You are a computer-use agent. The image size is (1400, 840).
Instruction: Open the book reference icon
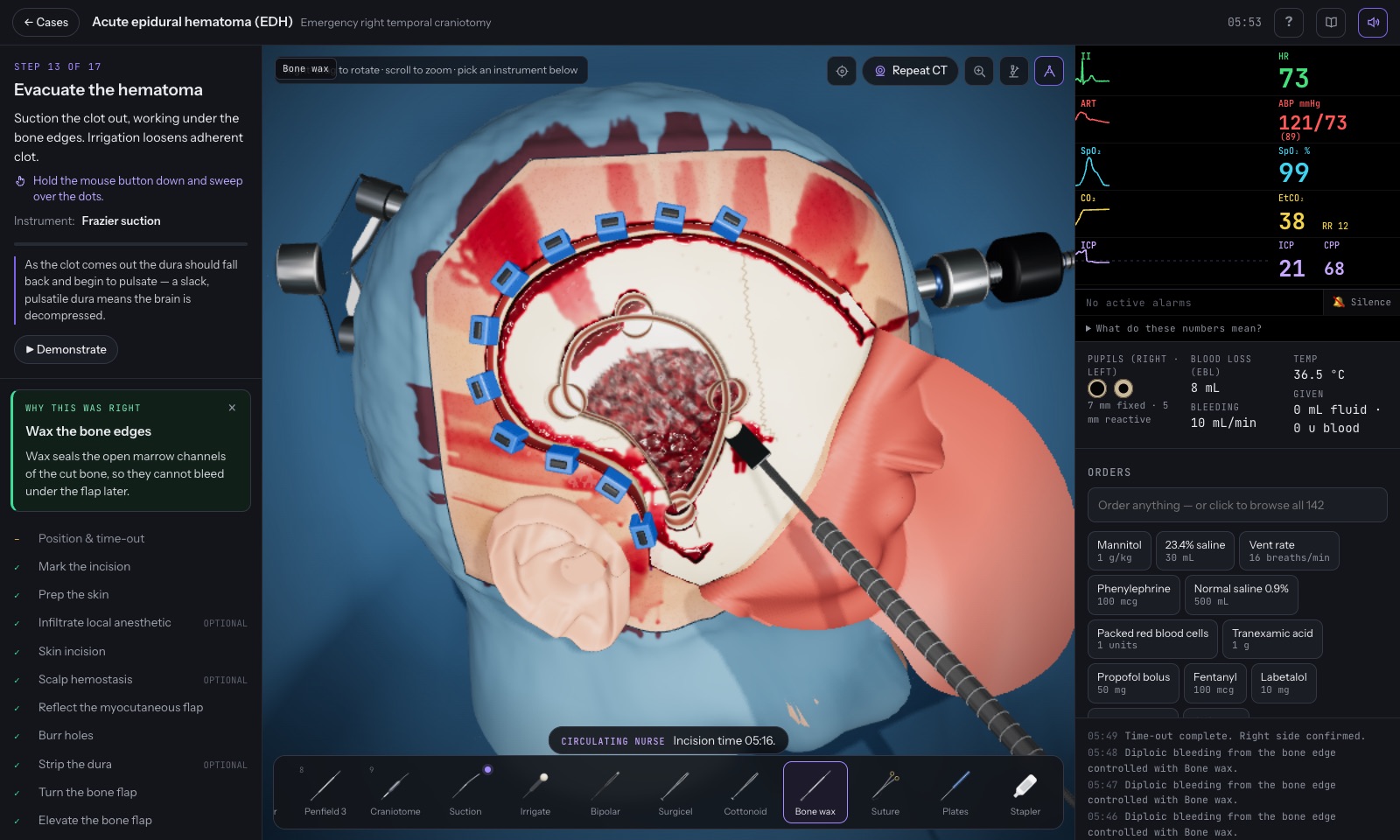coord(1331,22)
